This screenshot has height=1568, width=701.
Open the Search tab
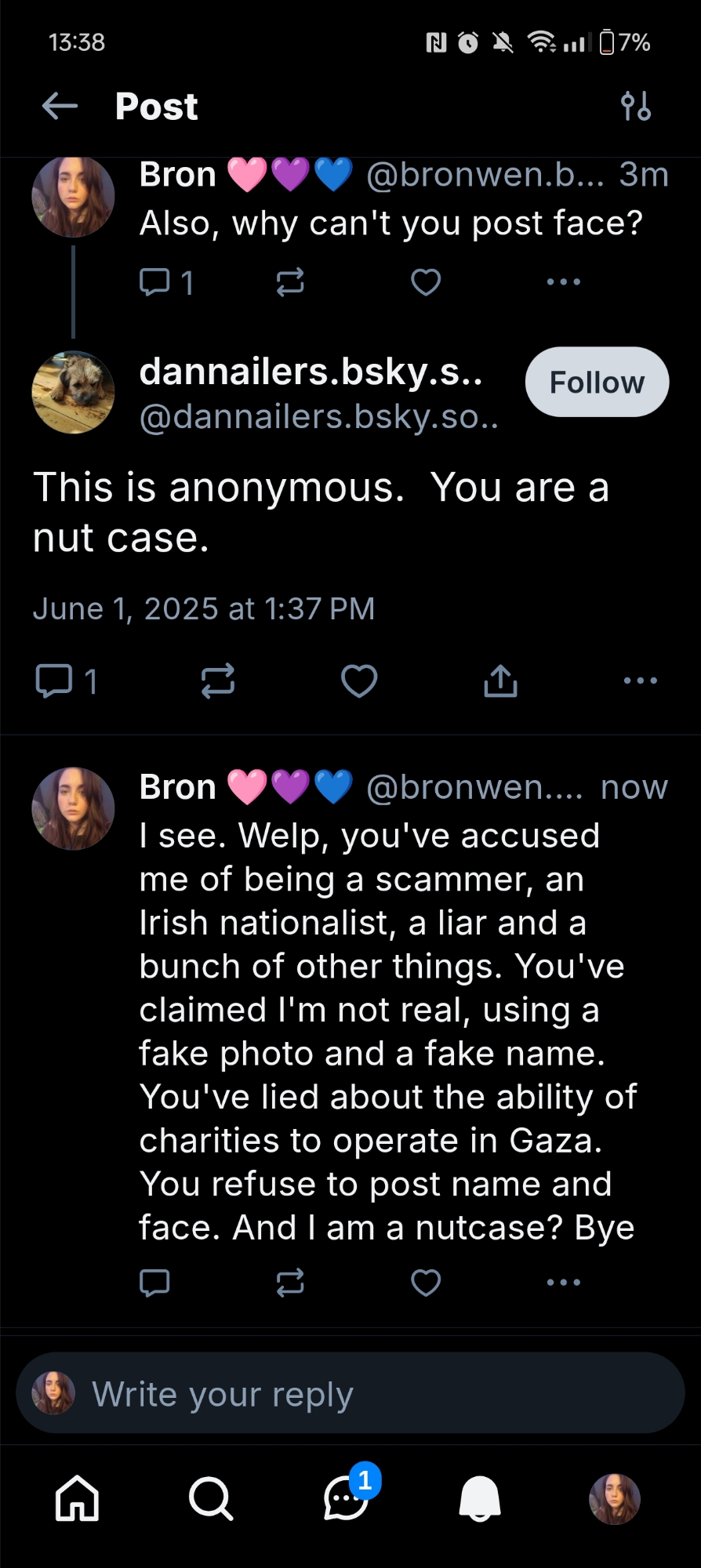[x=210, y=1499]
